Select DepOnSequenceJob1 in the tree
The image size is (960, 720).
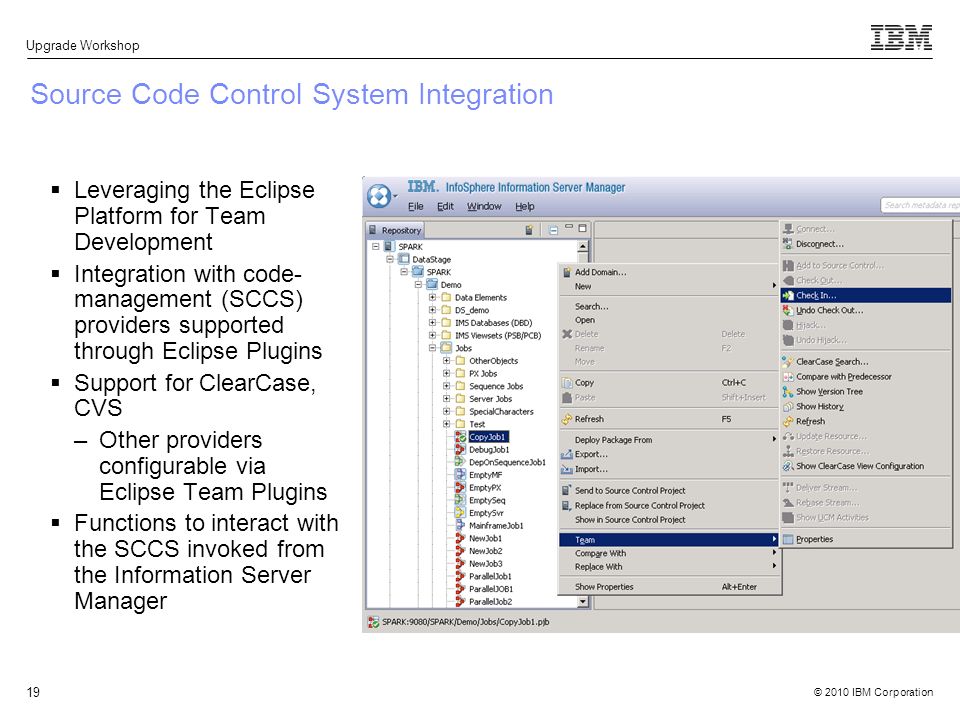pos(507,462)
